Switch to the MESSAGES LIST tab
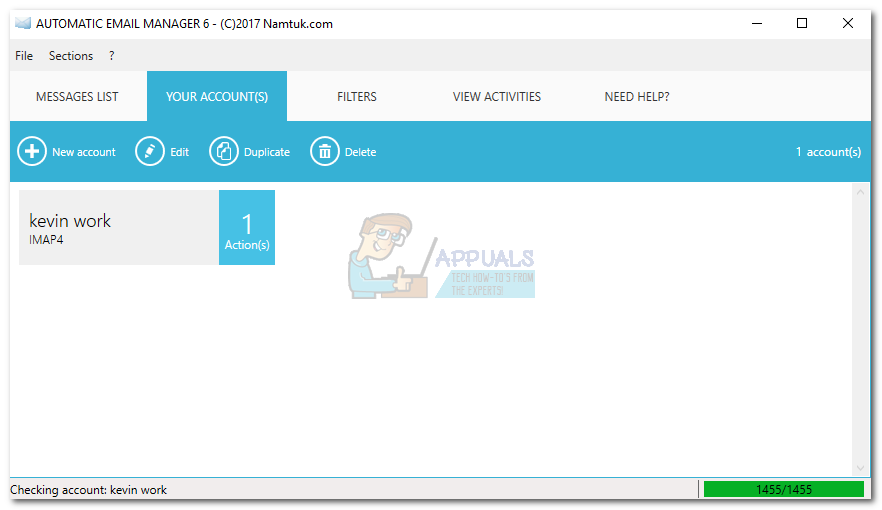This screenshot has width=882, height=510. [x=78, y=96]
